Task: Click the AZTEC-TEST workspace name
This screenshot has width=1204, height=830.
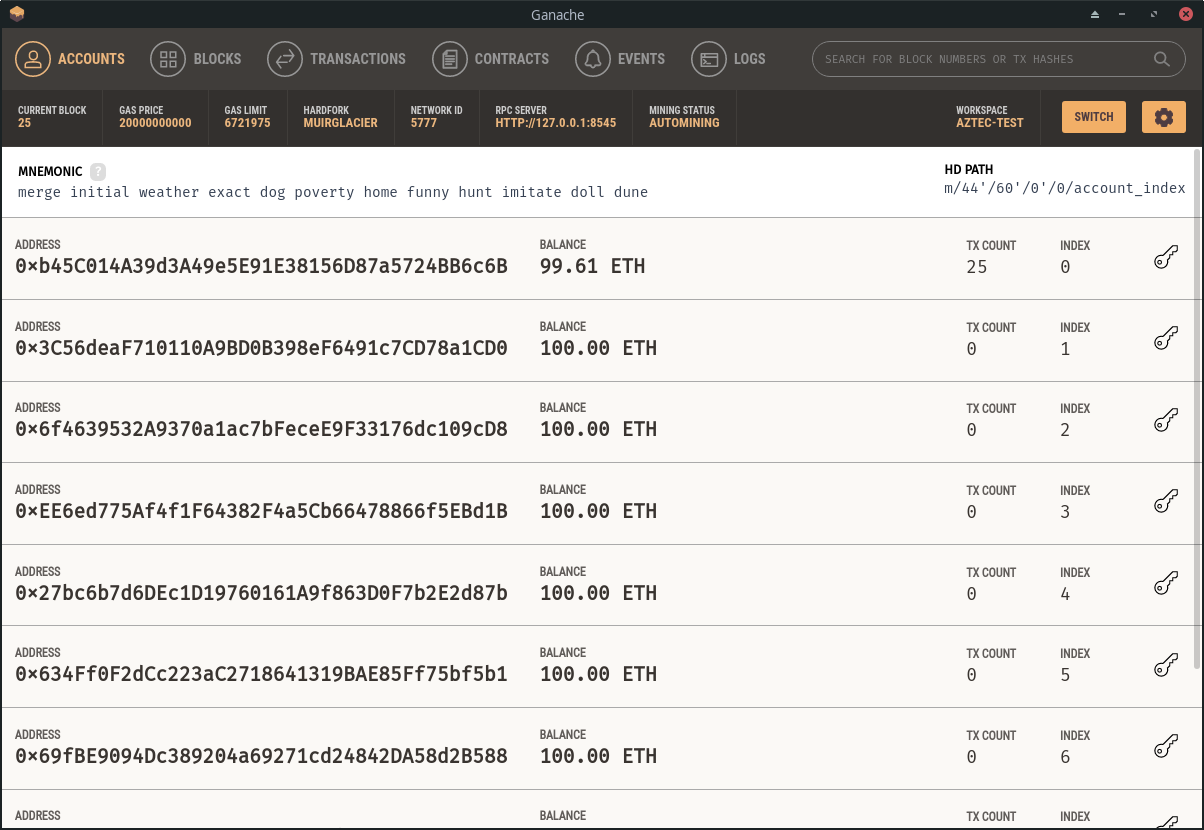Action: 990,123
